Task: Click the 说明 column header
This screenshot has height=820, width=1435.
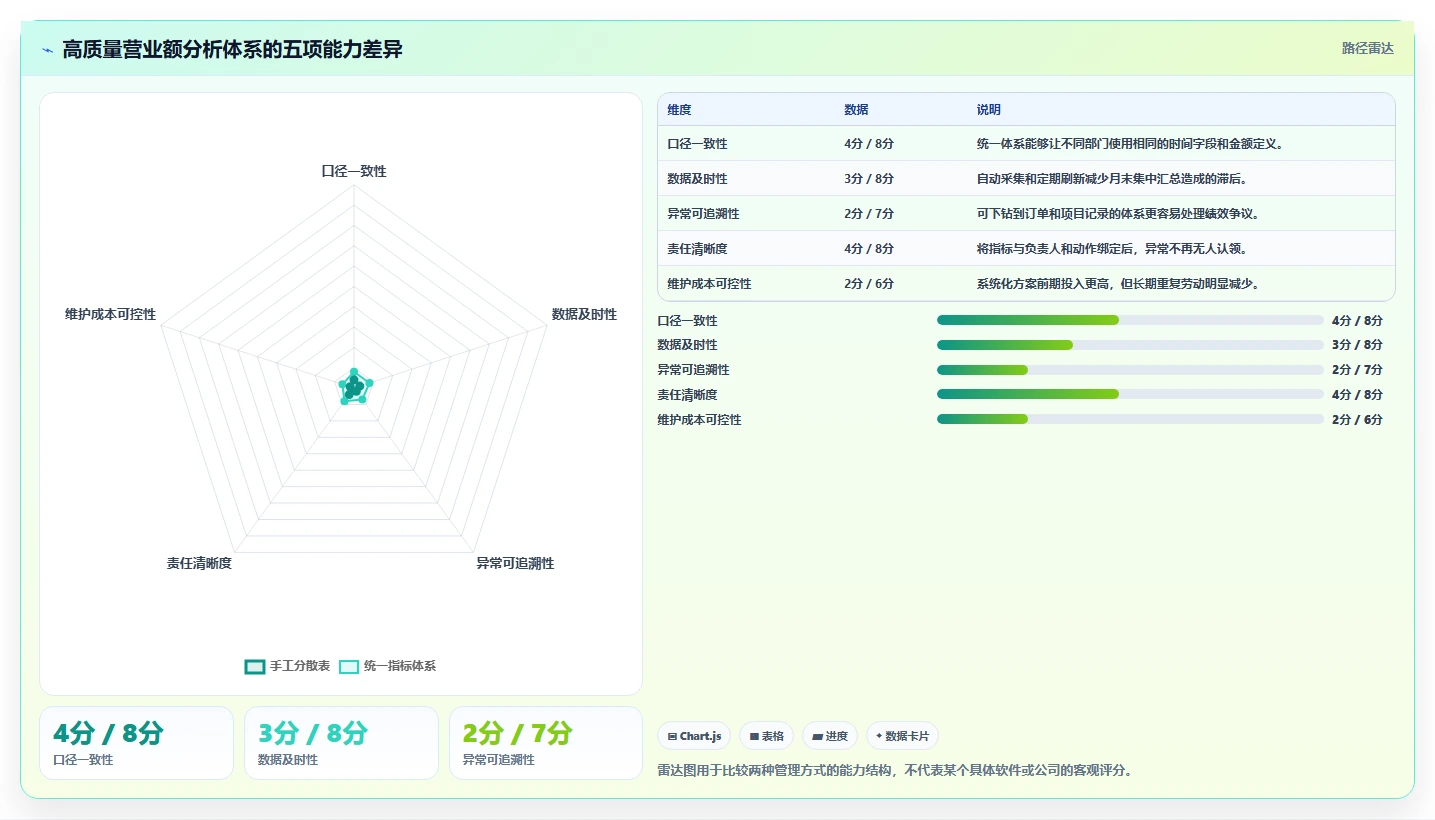Action: click(989, 110)
